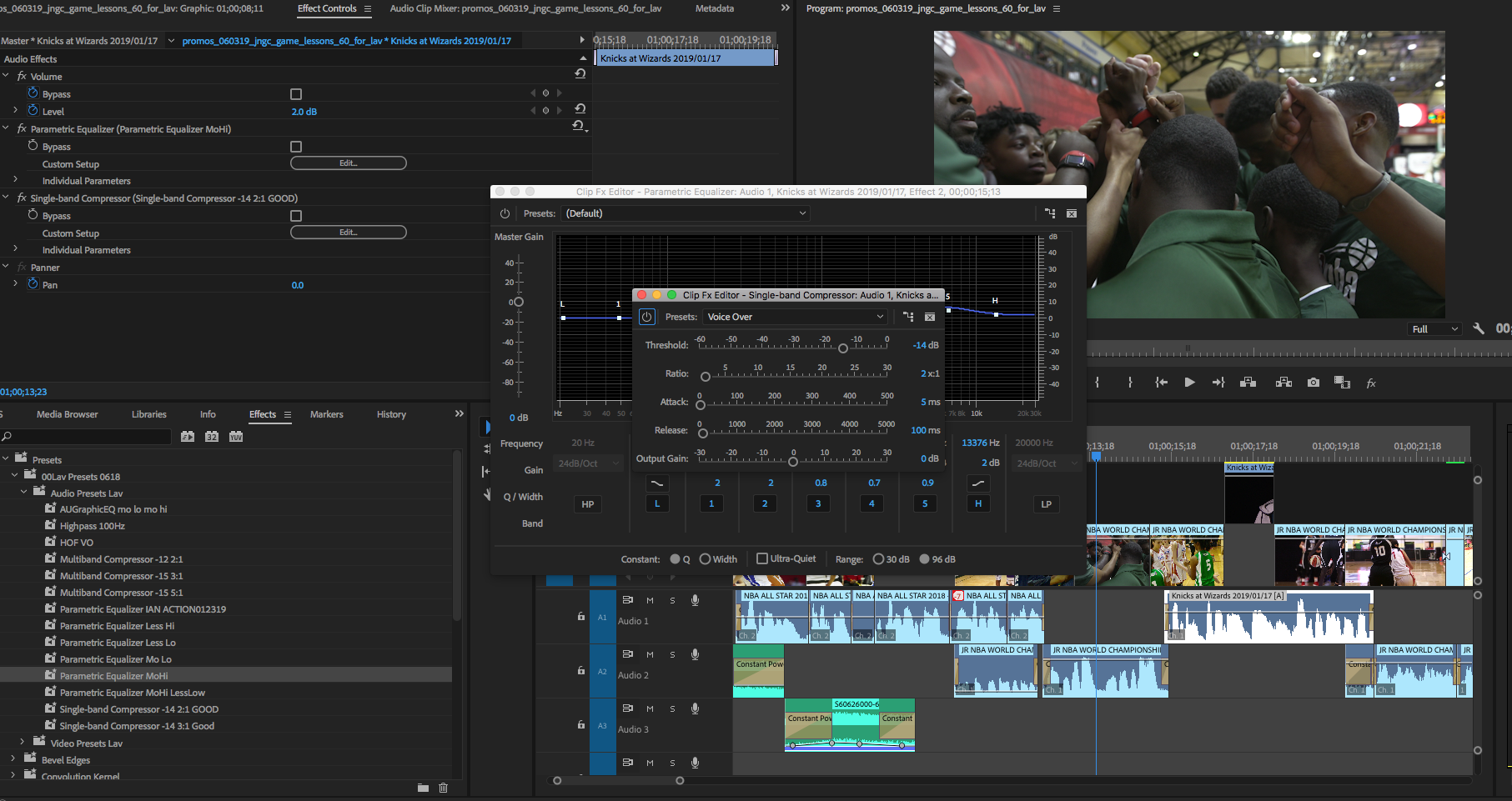Solo the Audio 2 track
The image size is (1512, 801).
pyautogui.click(x=672, y=654)
